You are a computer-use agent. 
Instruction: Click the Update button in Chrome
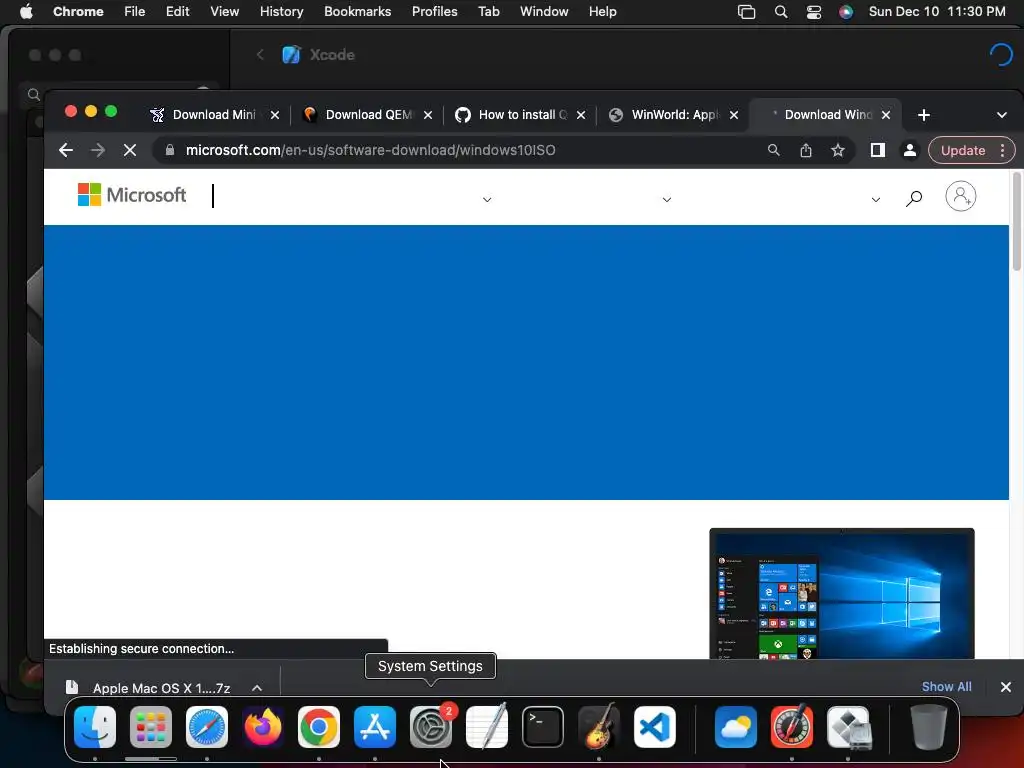pos(963,150)
